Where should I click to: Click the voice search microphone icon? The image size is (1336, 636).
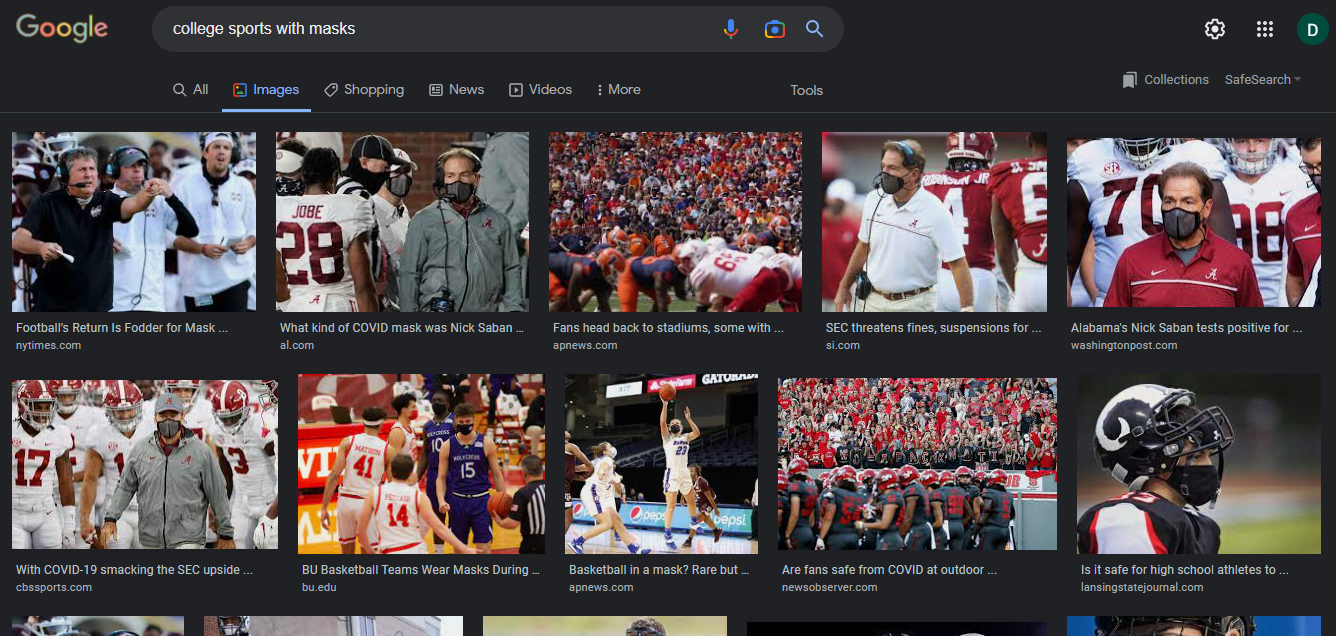pyautogui.click(x=731, y=29)
